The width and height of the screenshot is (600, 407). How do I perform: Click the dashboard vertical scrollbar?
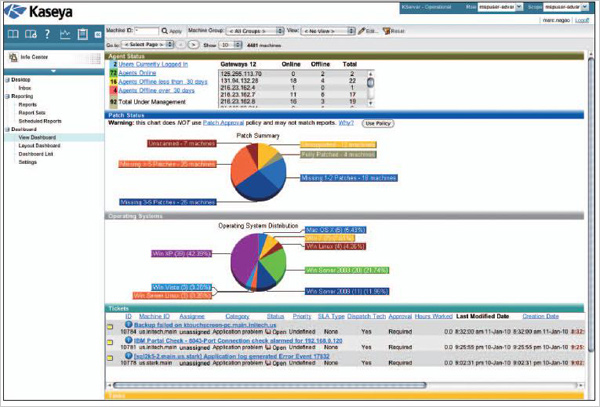click(592, 203)
